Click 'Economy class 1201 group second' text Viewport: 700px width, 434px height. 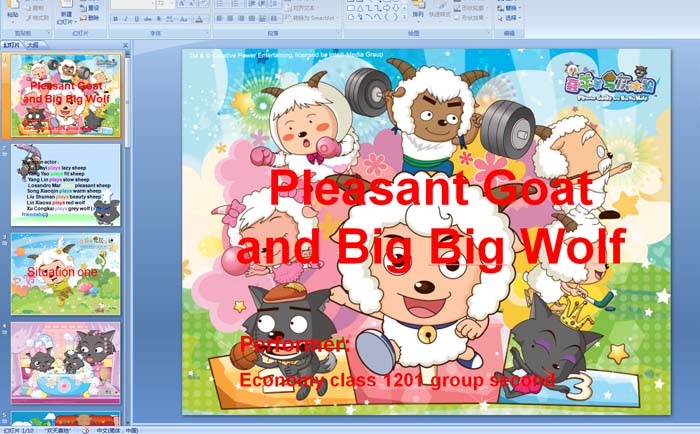(397, 380)
